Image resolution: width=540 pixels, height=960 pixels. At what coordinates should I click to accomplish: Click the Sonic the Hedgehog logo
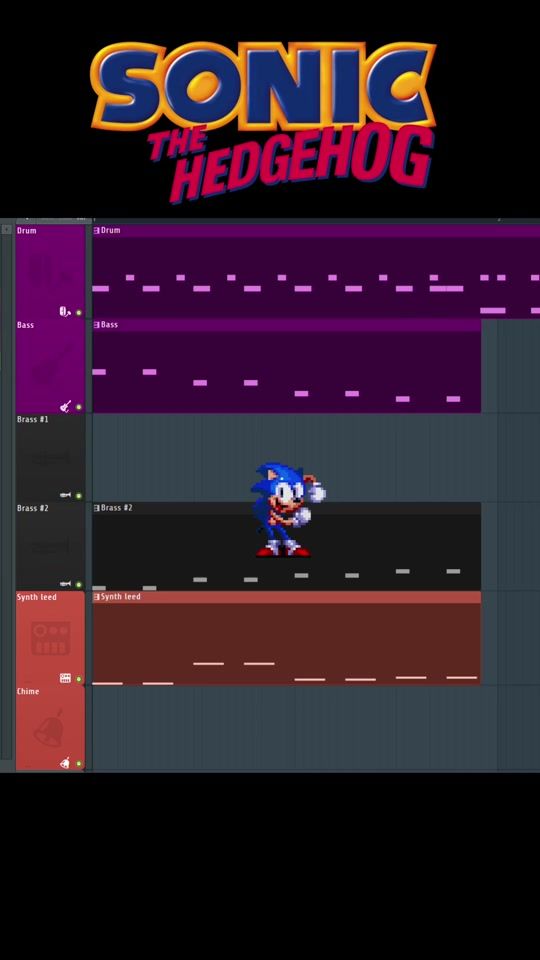263,121
